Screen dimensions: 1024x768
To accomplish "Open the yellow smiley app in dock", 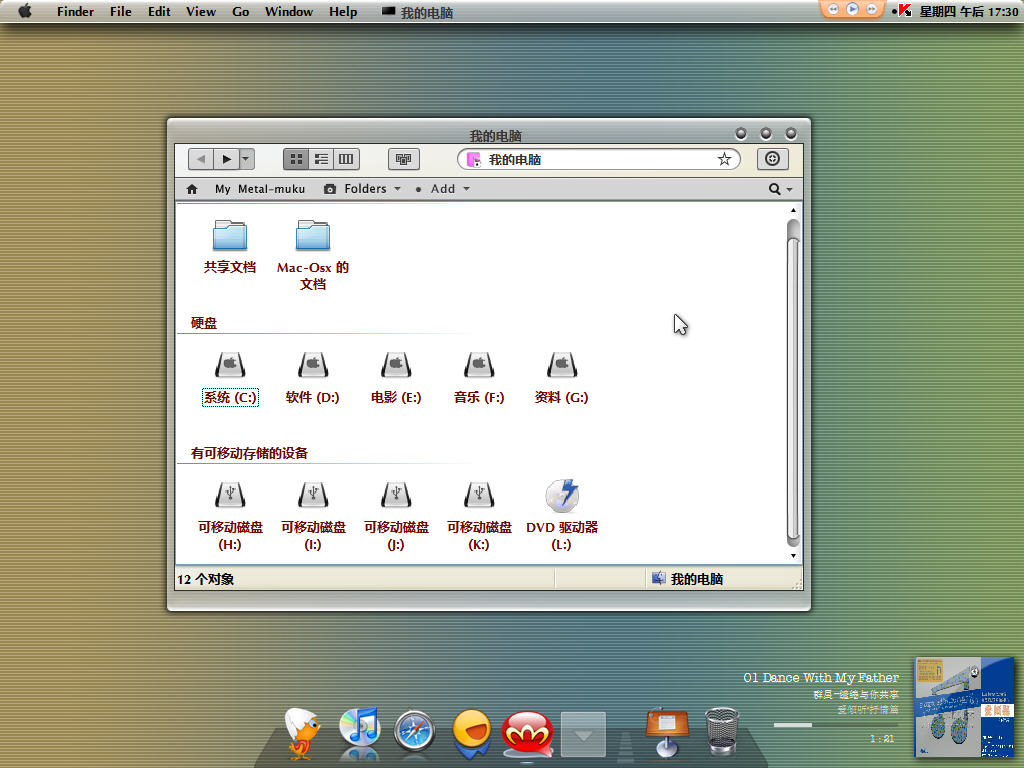I will [472, 733].
